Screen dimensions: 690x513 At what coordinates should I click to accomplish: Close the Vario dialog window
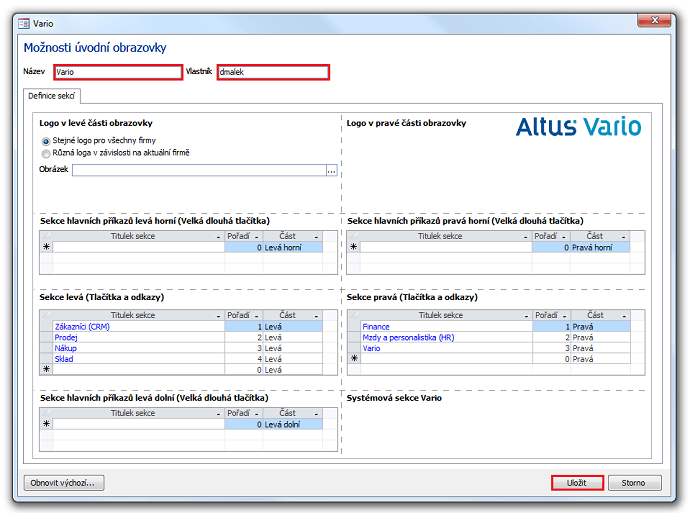[x=654, y=20]
